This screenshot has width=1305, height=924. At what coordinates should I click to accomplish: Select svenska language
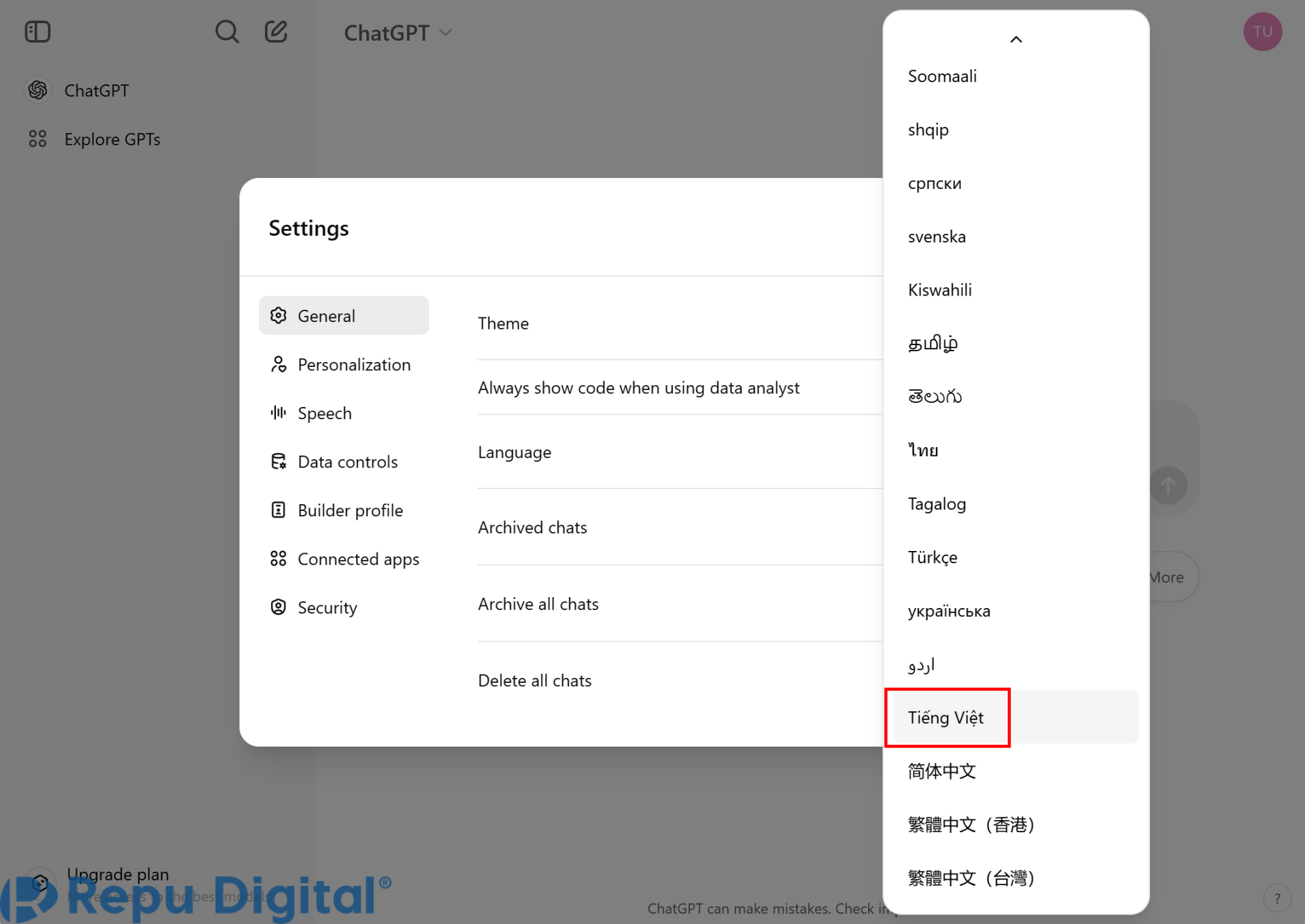1016,236
